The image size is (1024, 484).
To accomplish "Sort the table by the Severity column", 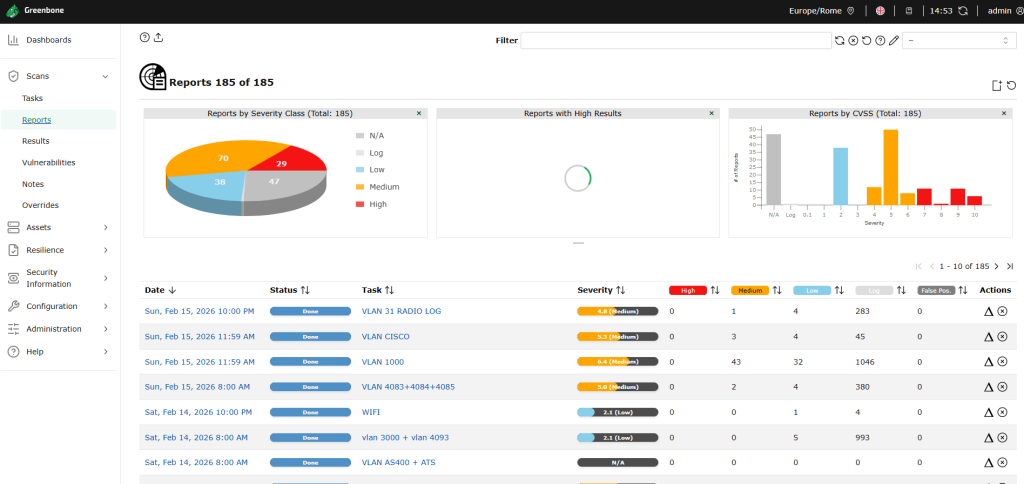I will pos(620,290).
